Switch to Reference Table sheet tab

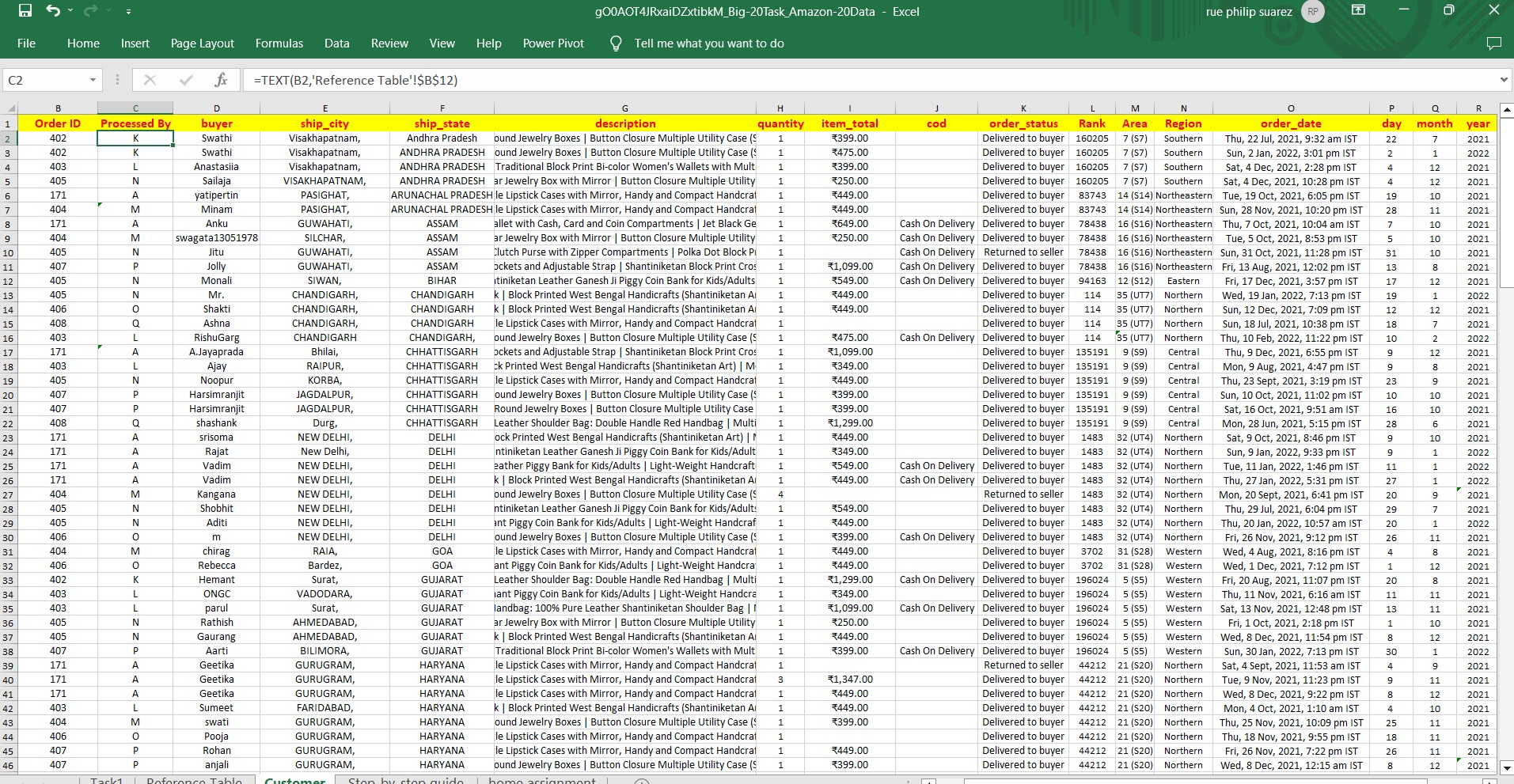pos(194,779)
